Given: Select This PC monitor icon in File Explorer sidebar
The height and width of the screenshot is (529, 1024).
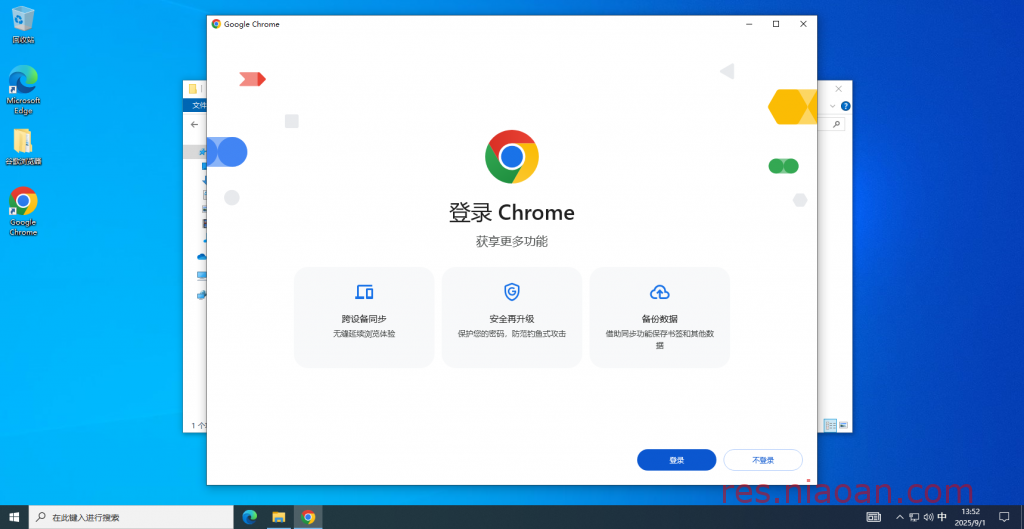Looking at the screenshot, I should click(x=202, y=276).
